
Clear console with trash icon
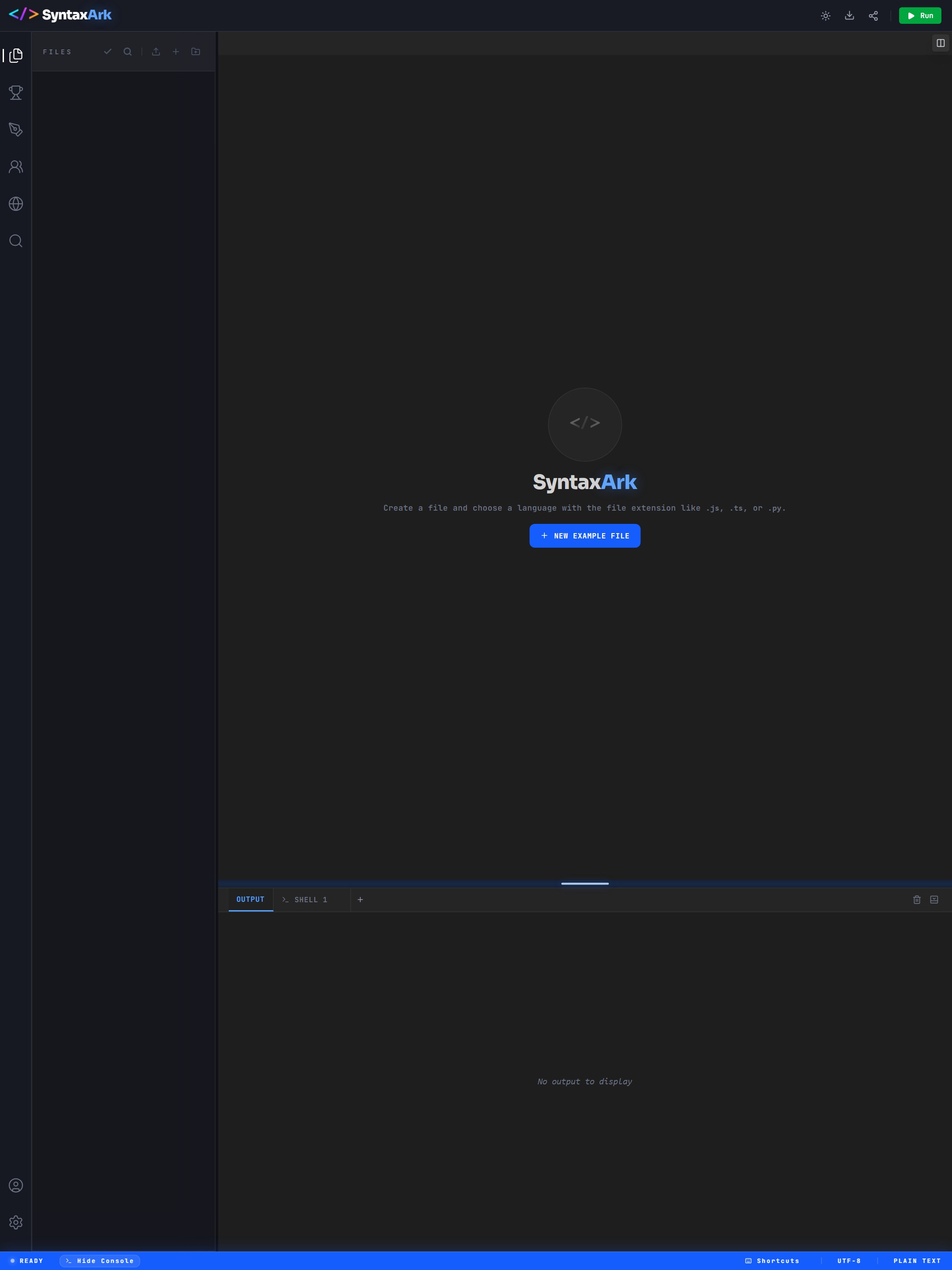(x=917, y=900)
